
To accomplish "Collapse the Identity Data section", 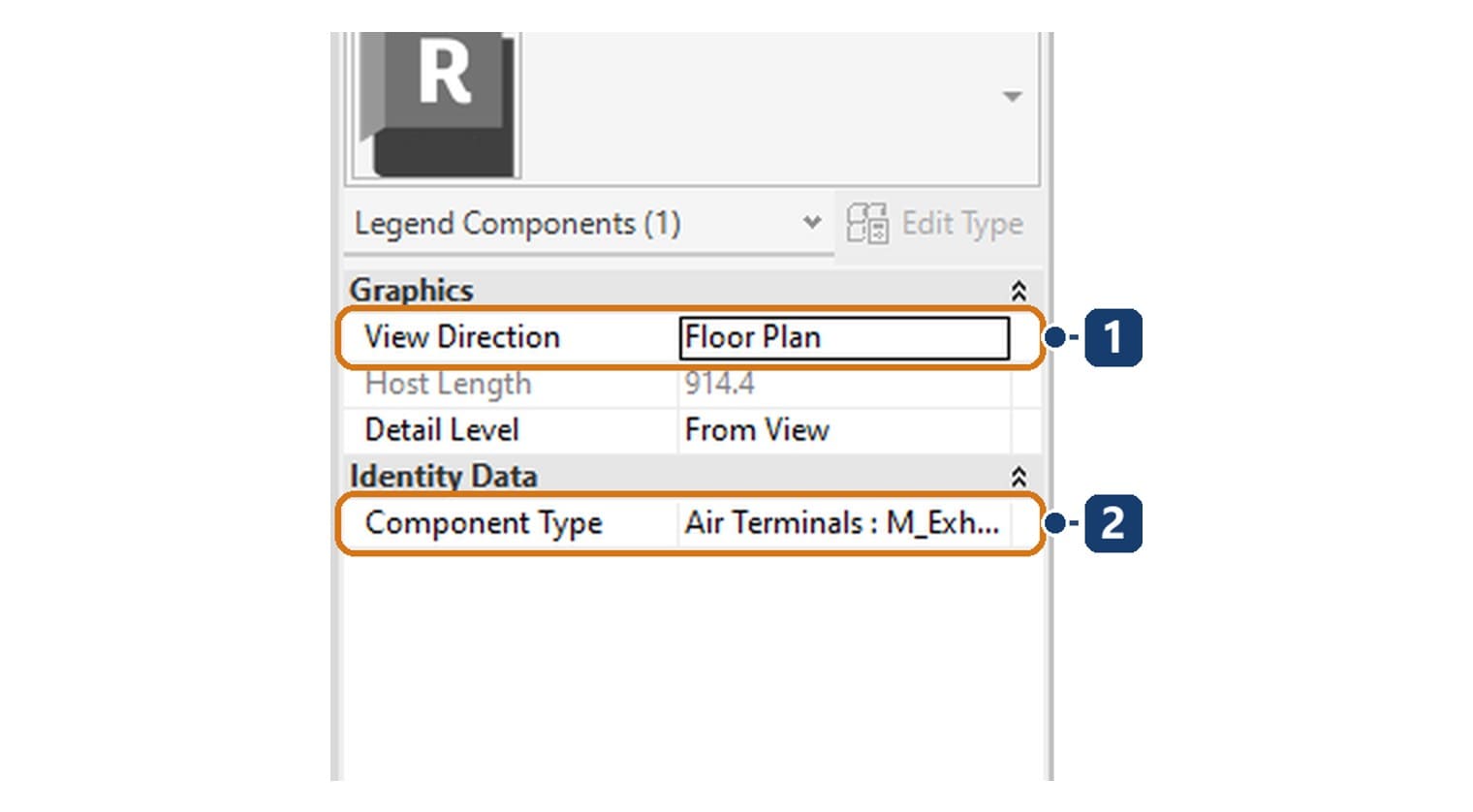I will 1019,477.
